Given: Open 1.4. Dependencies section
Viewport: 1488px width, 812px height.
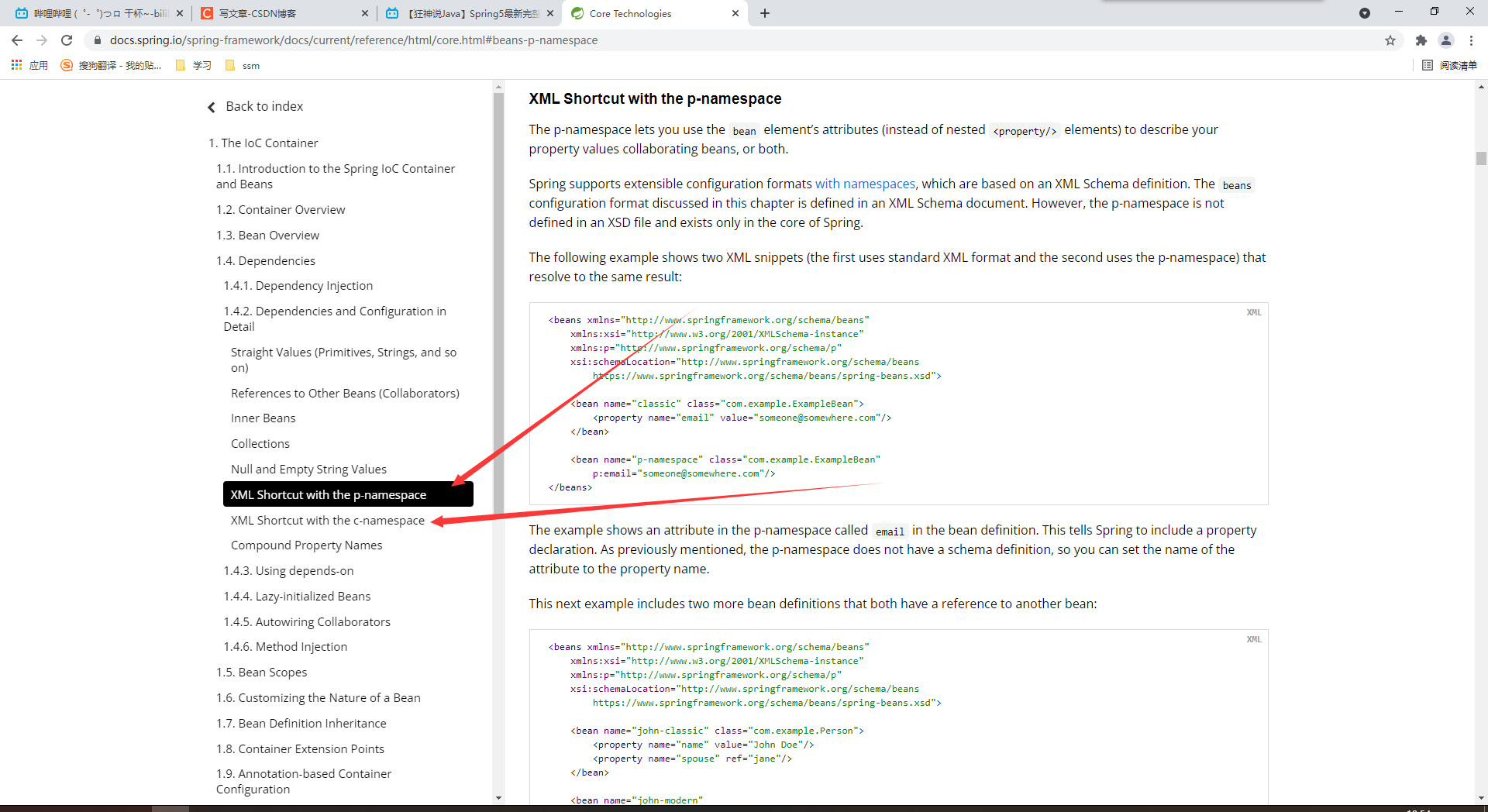Looking at the screenshot, I should (x=266, y=260).
